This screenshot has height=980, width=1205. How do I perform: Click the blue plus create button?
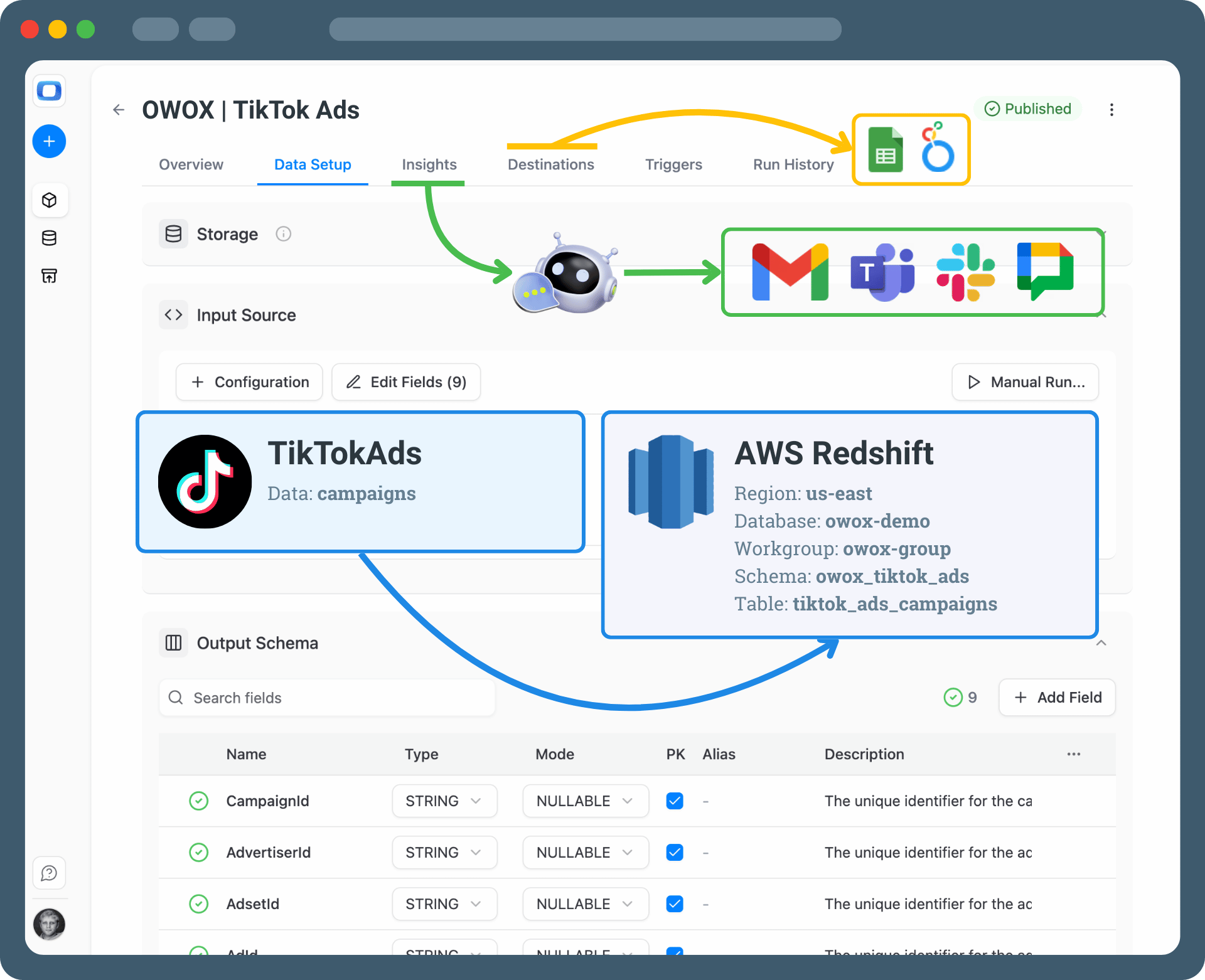49,141
